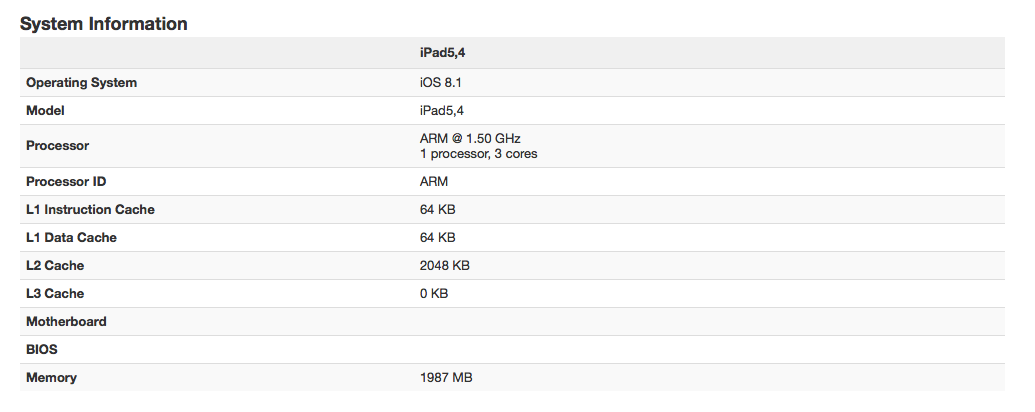Click the Operating System row label
Image resolution: width=1035 pixels, height=412 pixels.
coord(82,83)
